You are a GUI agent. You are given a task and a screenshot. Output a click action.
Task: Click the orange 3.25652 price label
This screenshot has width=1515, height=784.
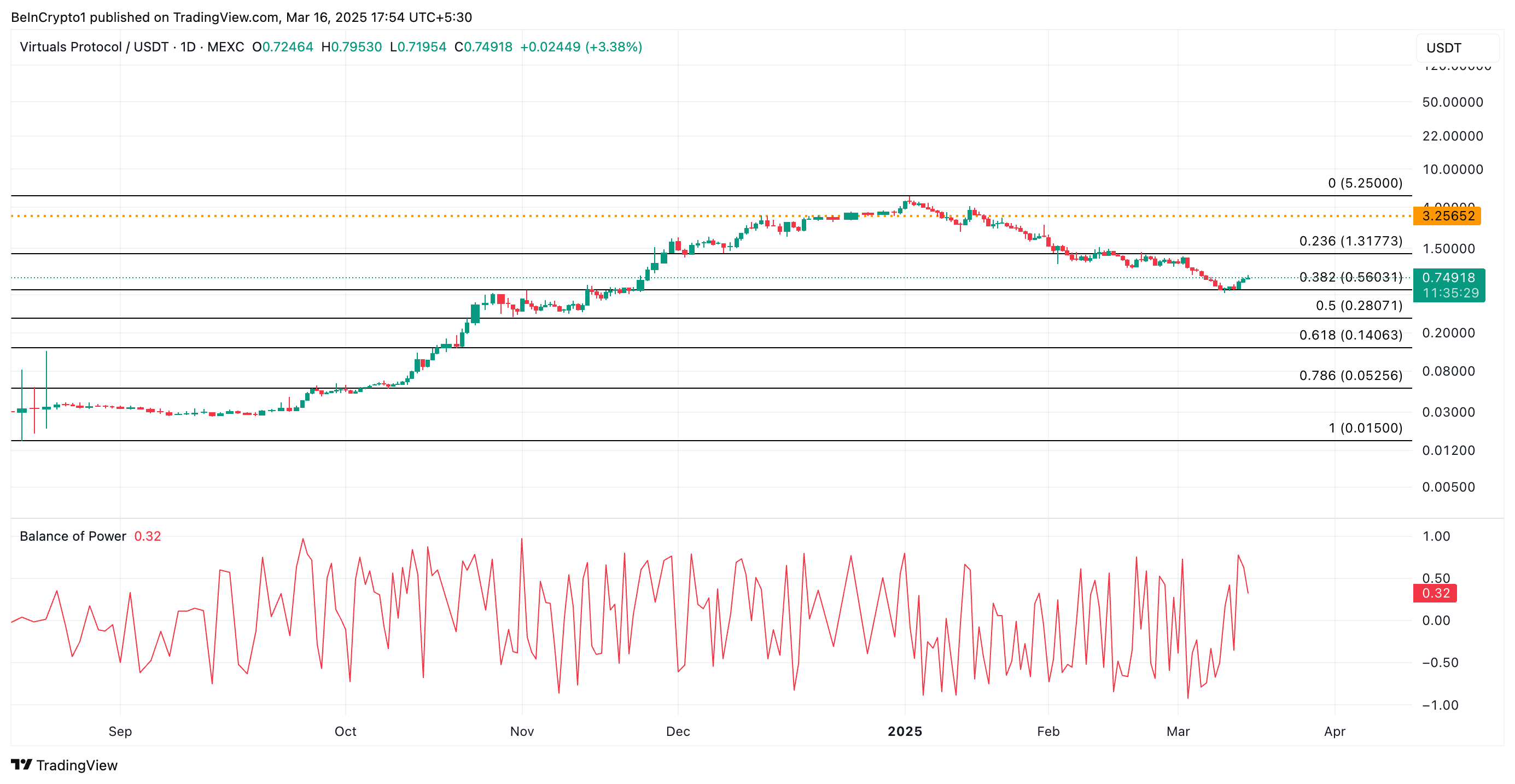1447,216
